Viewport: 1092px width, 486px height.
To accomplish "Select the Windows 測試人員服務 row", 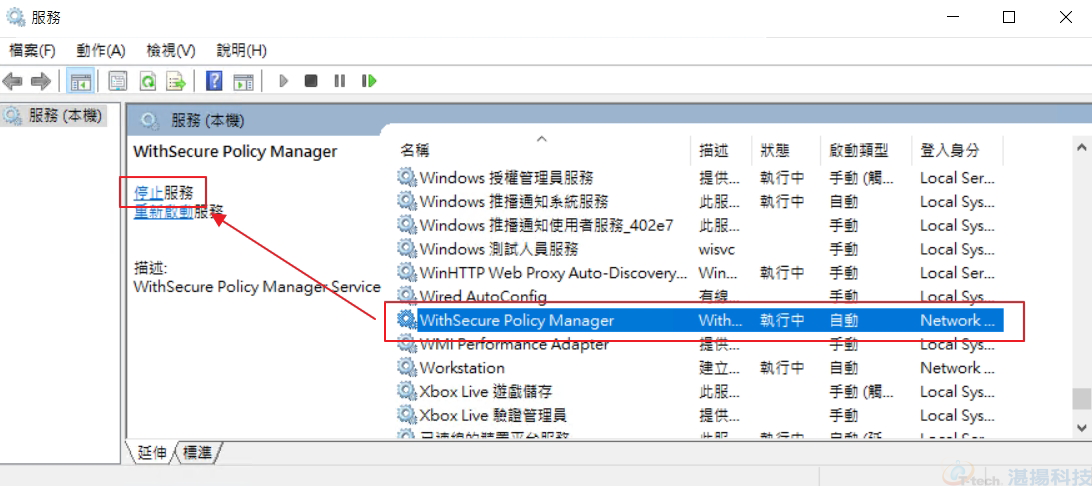I will click(x=699, y=249).
